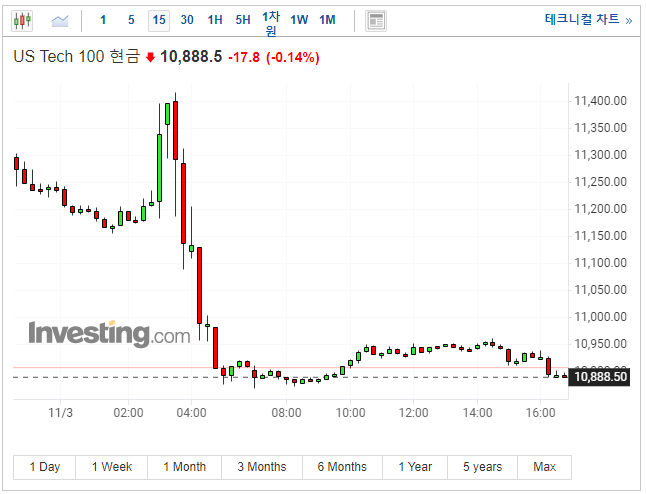Click the 11,100.00 axis label
The height and width of the screenshot is (494, 646).
pyautogui.click(x=600, y=263)
